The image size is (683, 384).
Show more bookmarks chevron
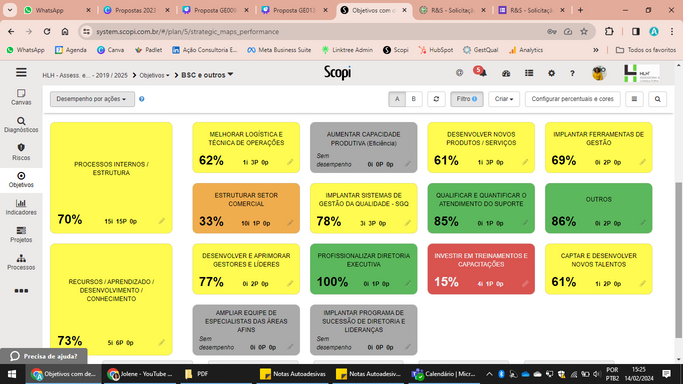[x=595, y=50]
